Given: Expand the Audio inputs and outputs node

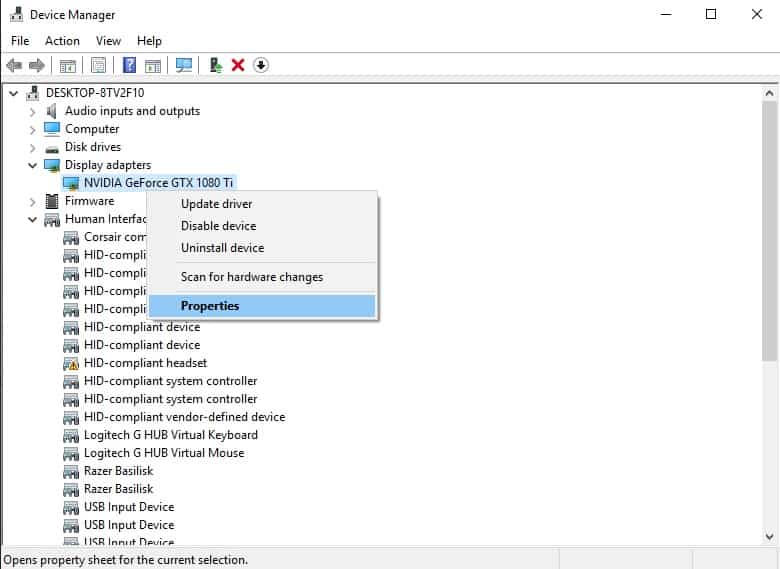Looking at the screenshot, I should (x=33, y=111).
